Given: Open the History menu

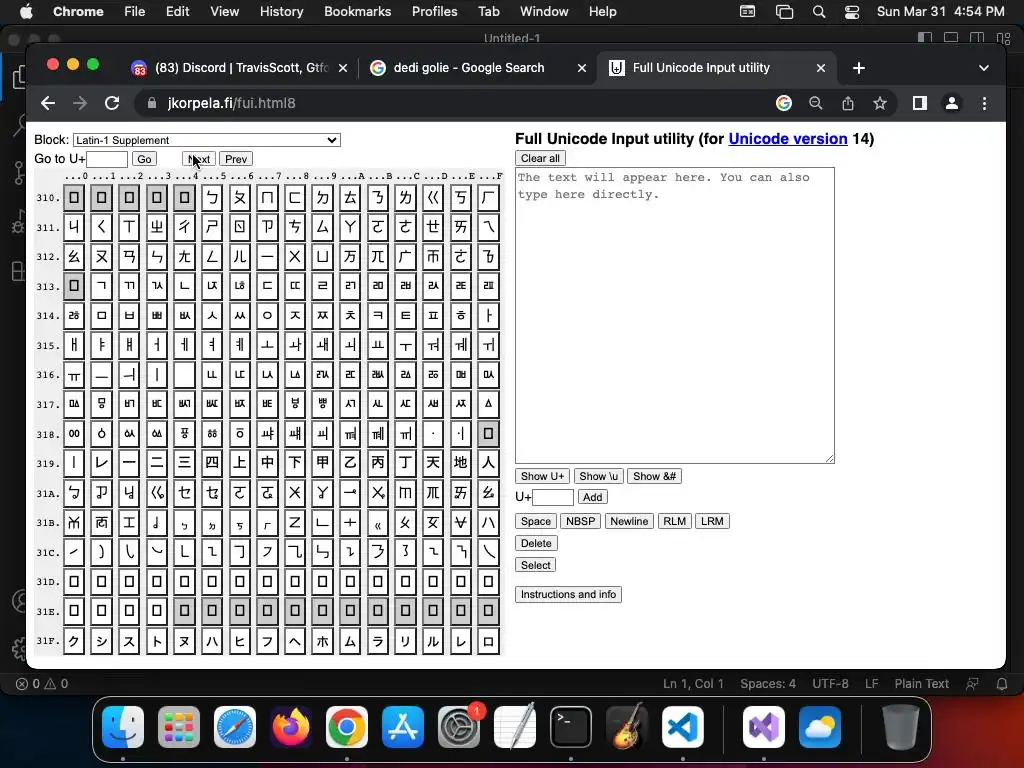Looking at the screenshot, I should pyautogui.click(x=281, y=11).
